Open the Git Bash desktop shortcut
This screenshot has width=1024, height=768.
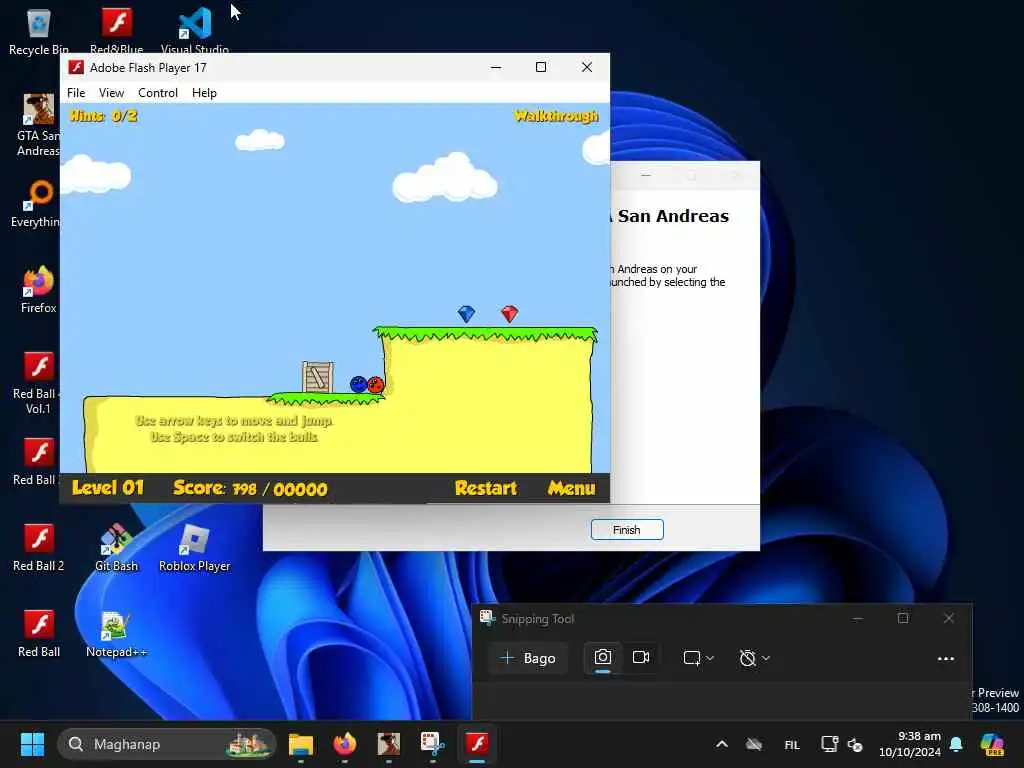(x=116, y=548)
